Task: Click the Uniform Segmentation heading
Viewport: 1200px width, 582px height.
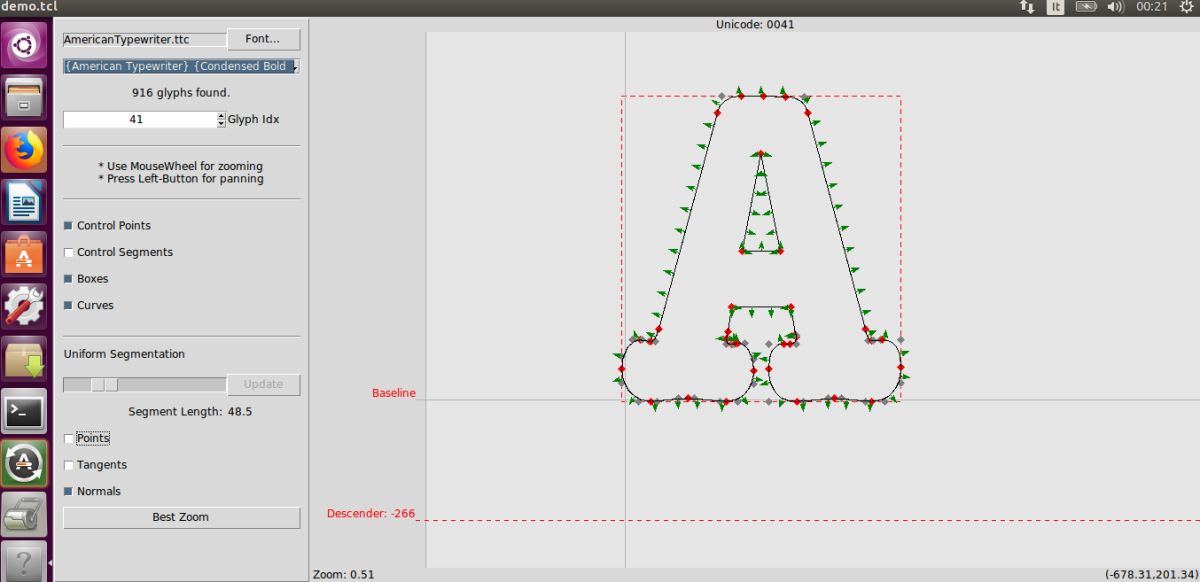Action: pos(124,354)
